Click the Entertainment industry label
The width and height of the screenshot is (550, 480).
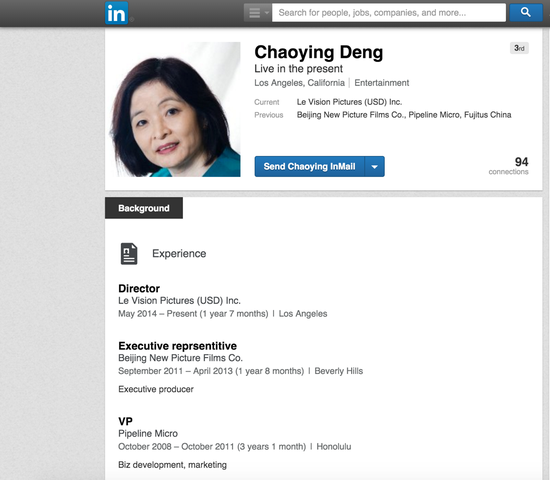coord(382,83)
